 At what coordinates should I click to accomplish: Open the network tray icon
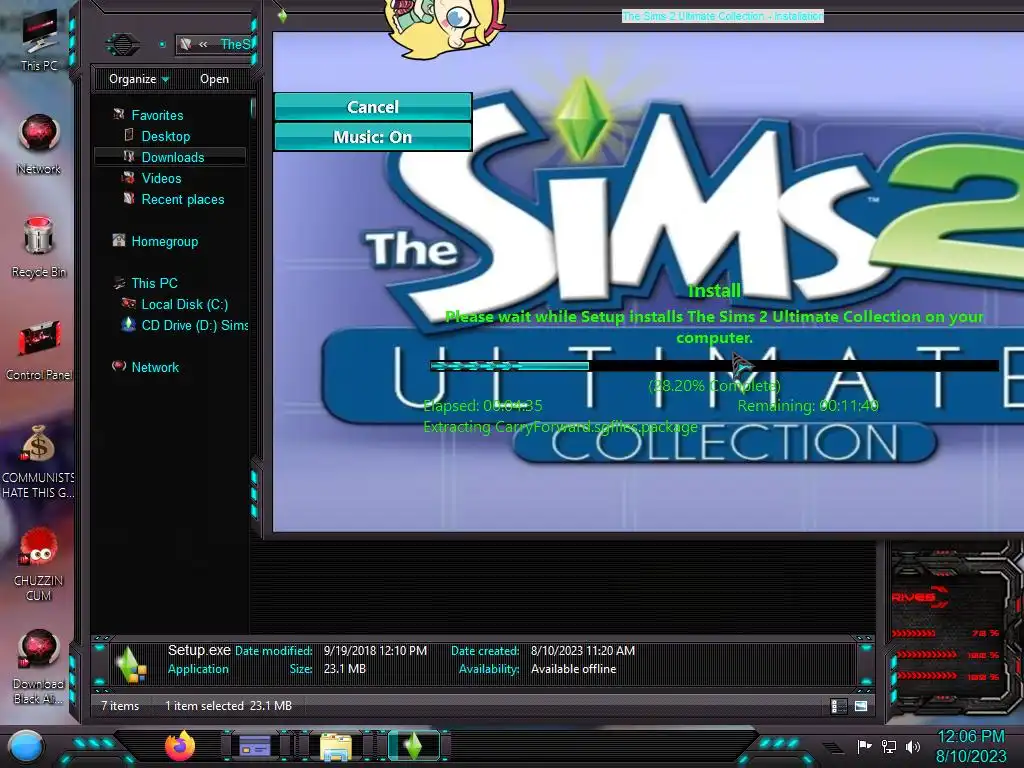(x=889, y=746)
